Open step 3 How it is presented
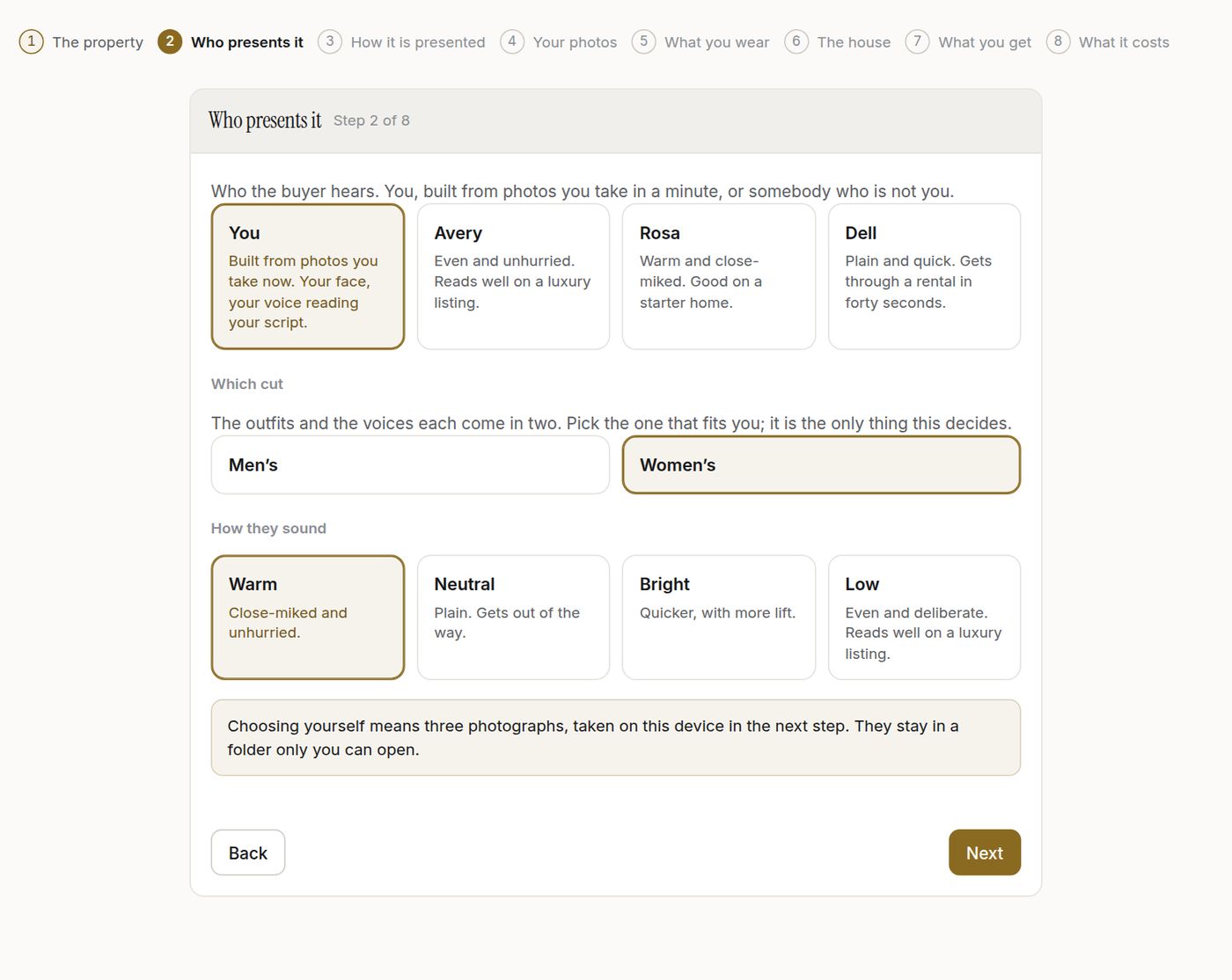The width and height of the screenshot is (1232, 980). coord(401,42)
